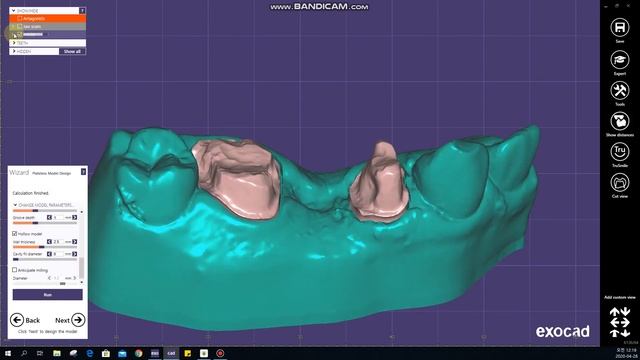Screen dimensions: 640x360
Task: Activate the Cut view icon
Action: pos(620,182)
